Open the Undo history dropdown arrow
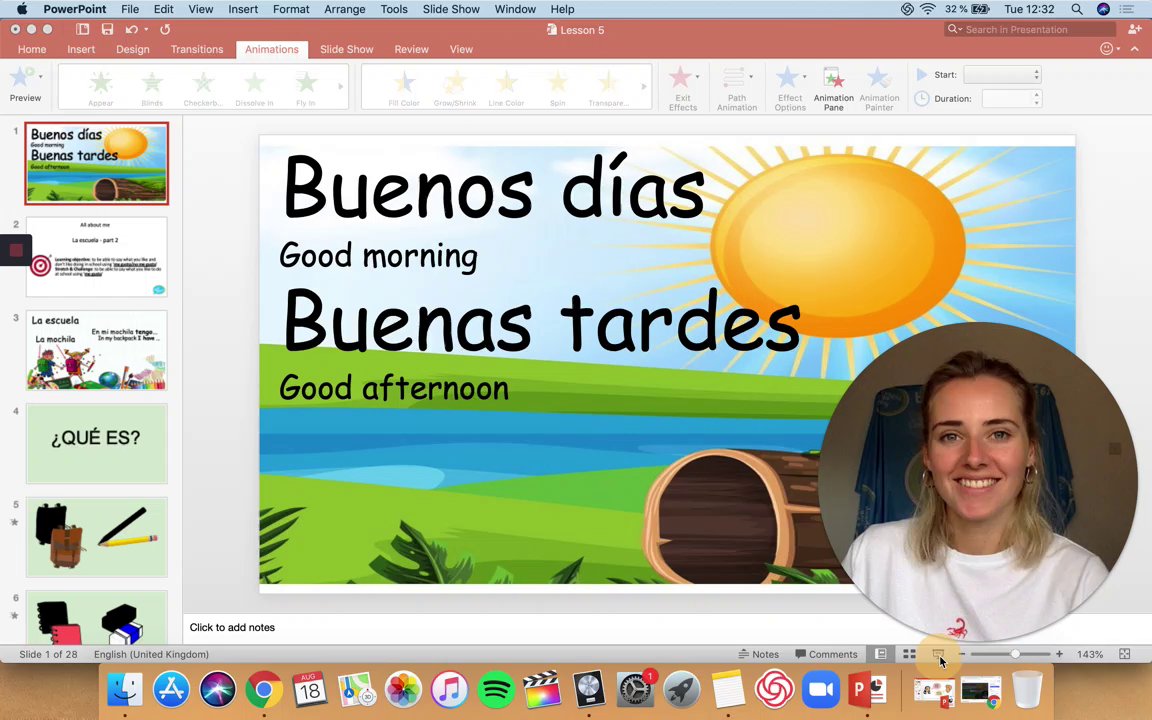 146,29
